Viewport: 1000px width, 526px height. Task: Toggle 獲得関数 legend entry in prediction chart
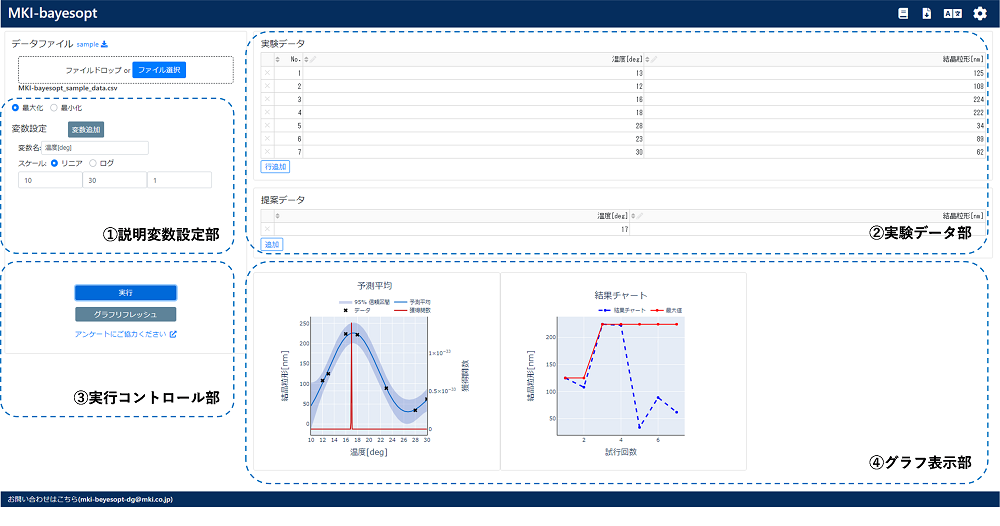pyautogui.click(x=413, y=310)
